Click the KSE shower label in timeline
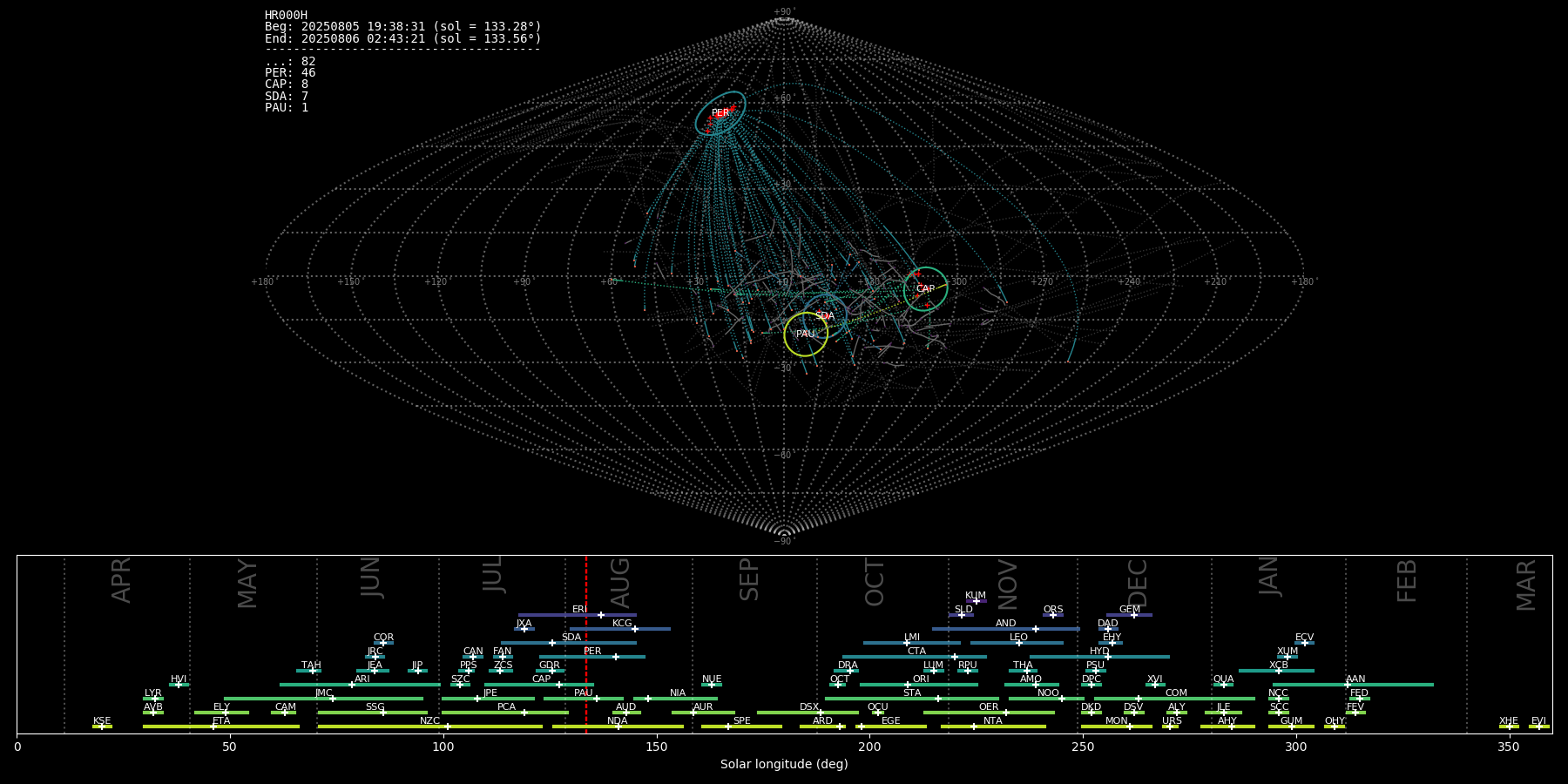This screenshot has height=784, width=1568. click(x=102, y=721)
